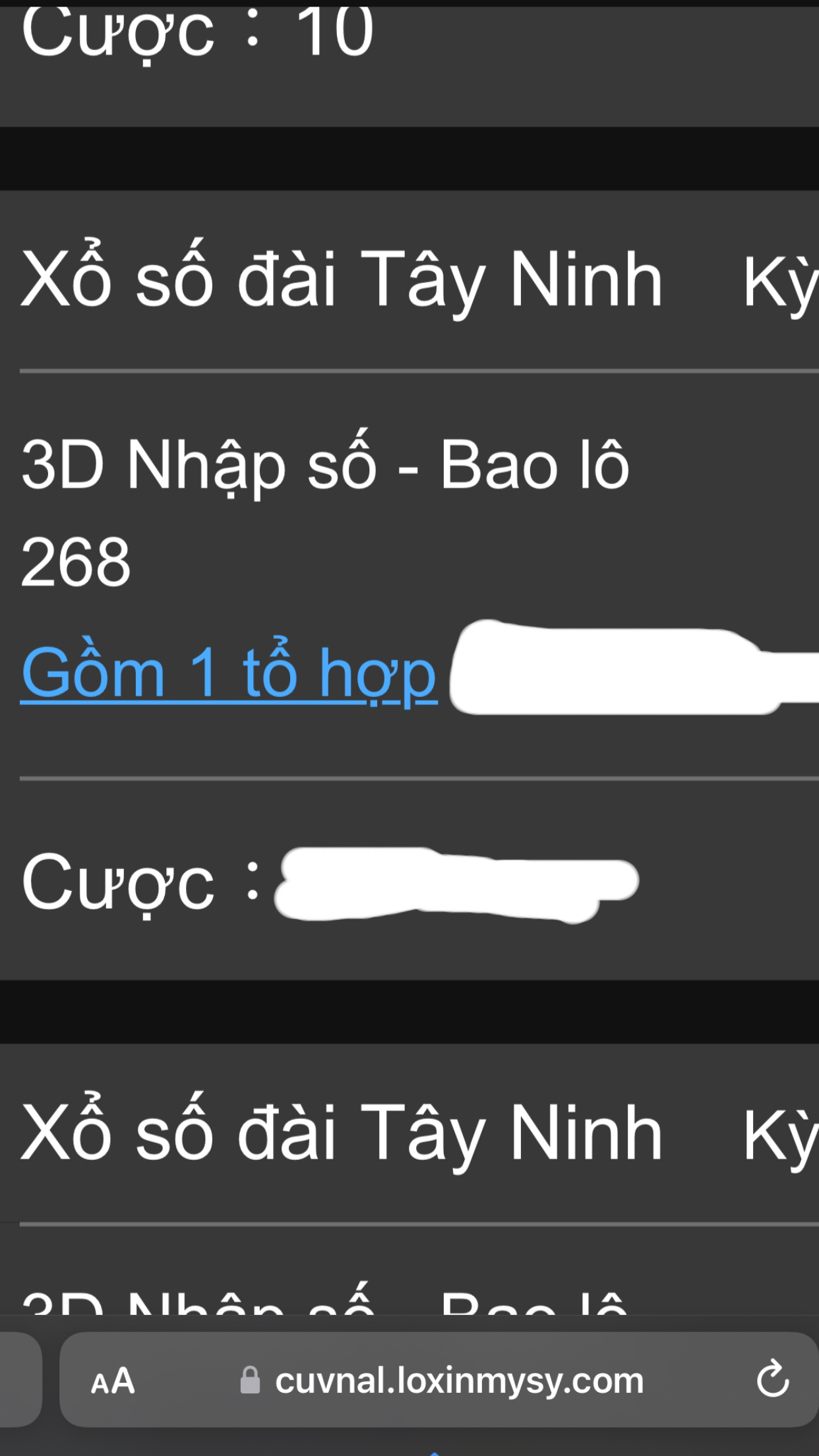Open the AA text size menu
Viewport: 819px width, 1456px height.
pyautogui.click(x=113, y=1381)
